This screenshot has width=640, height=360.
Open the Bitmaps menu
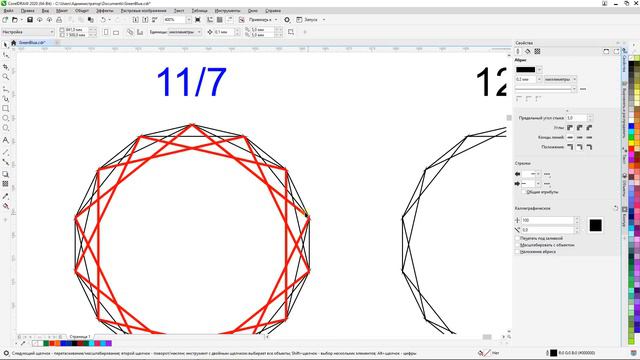tap(143, 11)
